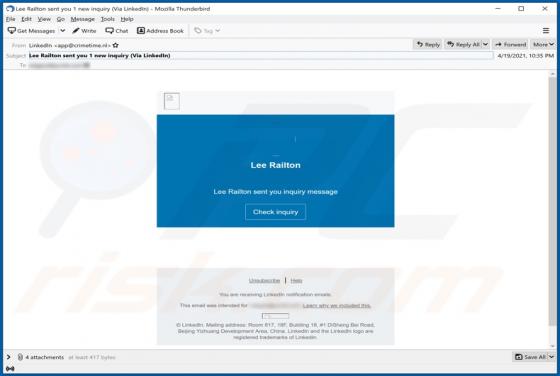Open the More actions dropdown
Screen dimensions: 560x376
tap(543, 44)
